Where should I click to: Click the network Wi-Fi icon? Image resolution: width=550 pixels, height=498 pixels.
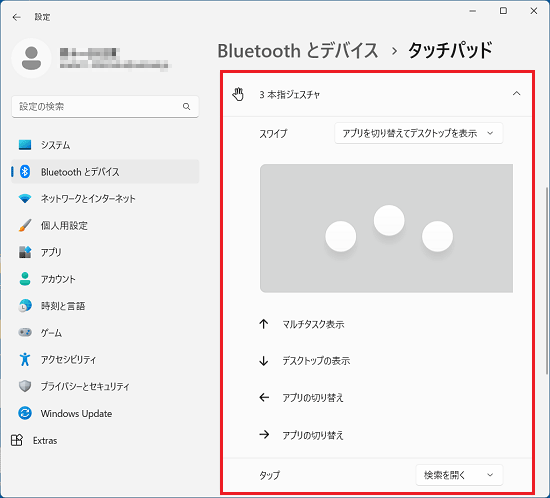[25, 198]
